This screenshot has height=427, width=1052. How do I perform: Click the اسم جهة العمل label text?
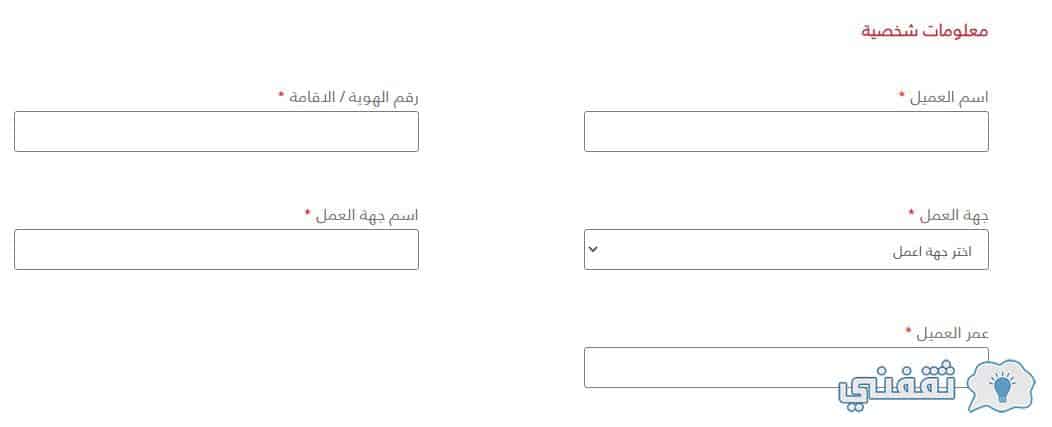tap(367, 215)
